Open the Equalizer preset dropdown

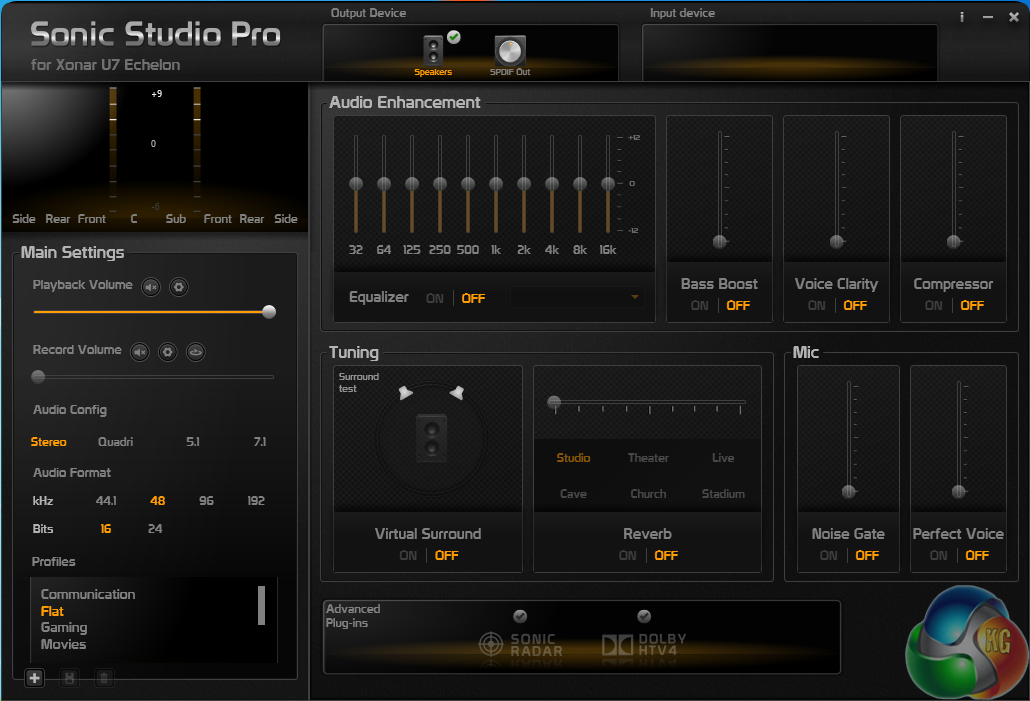634,297
